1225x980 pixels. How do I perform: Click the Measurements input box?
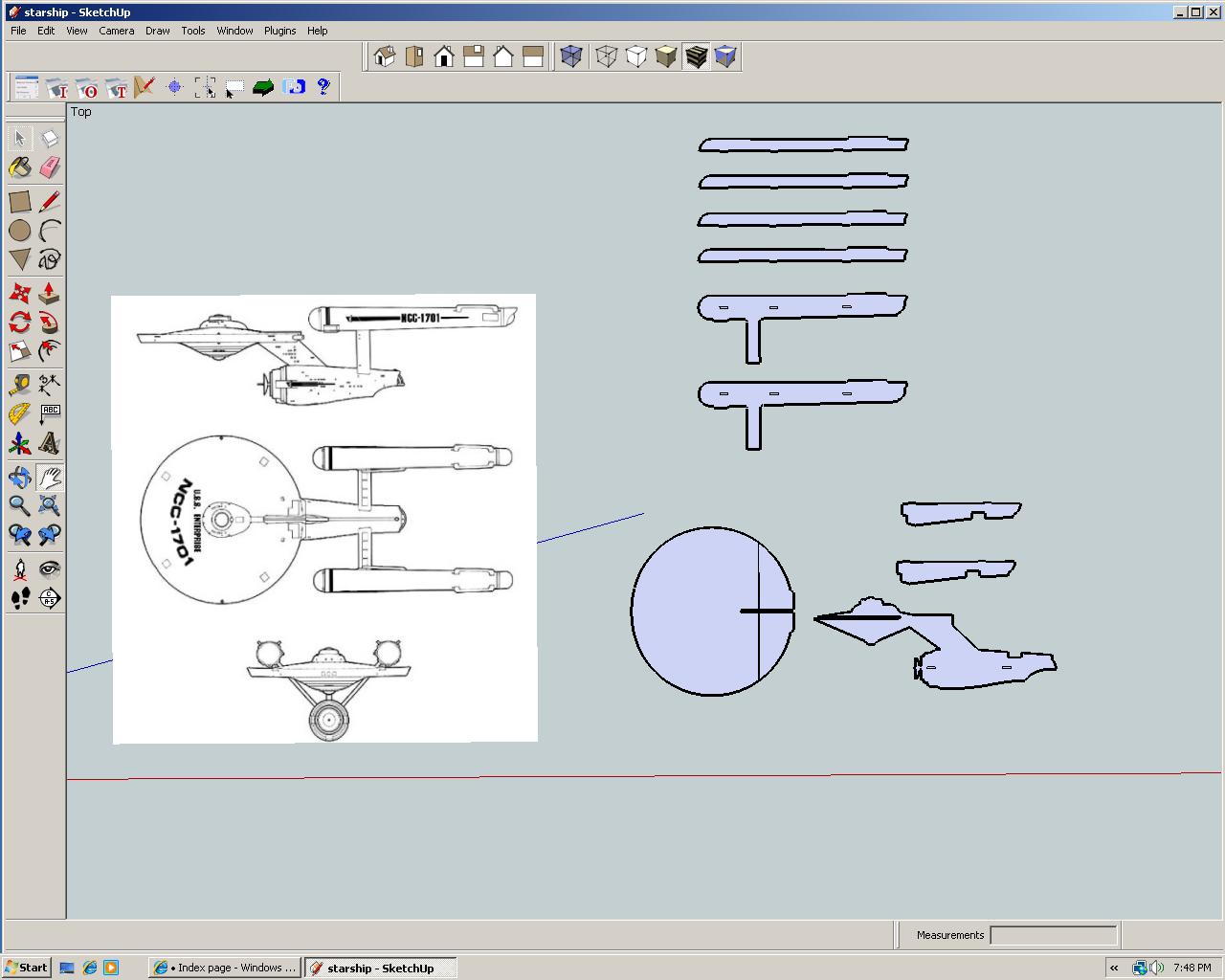pyautogui.click(x=1053, y=935)
